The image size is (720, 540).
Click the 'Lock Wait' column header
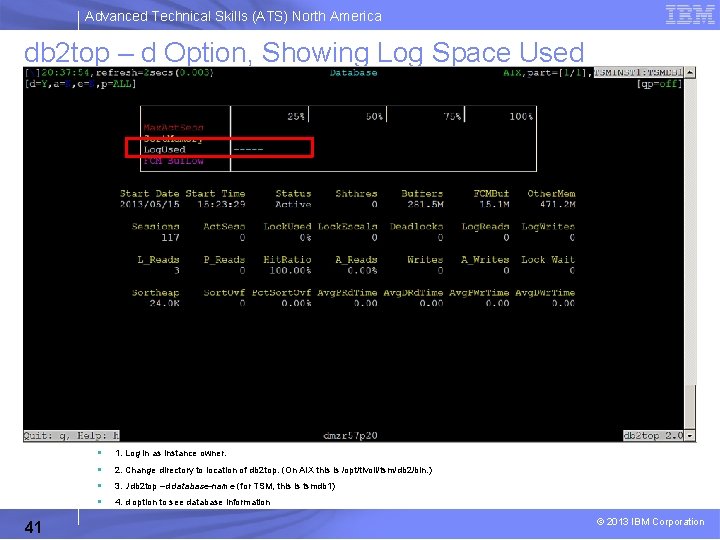point(548,259)
